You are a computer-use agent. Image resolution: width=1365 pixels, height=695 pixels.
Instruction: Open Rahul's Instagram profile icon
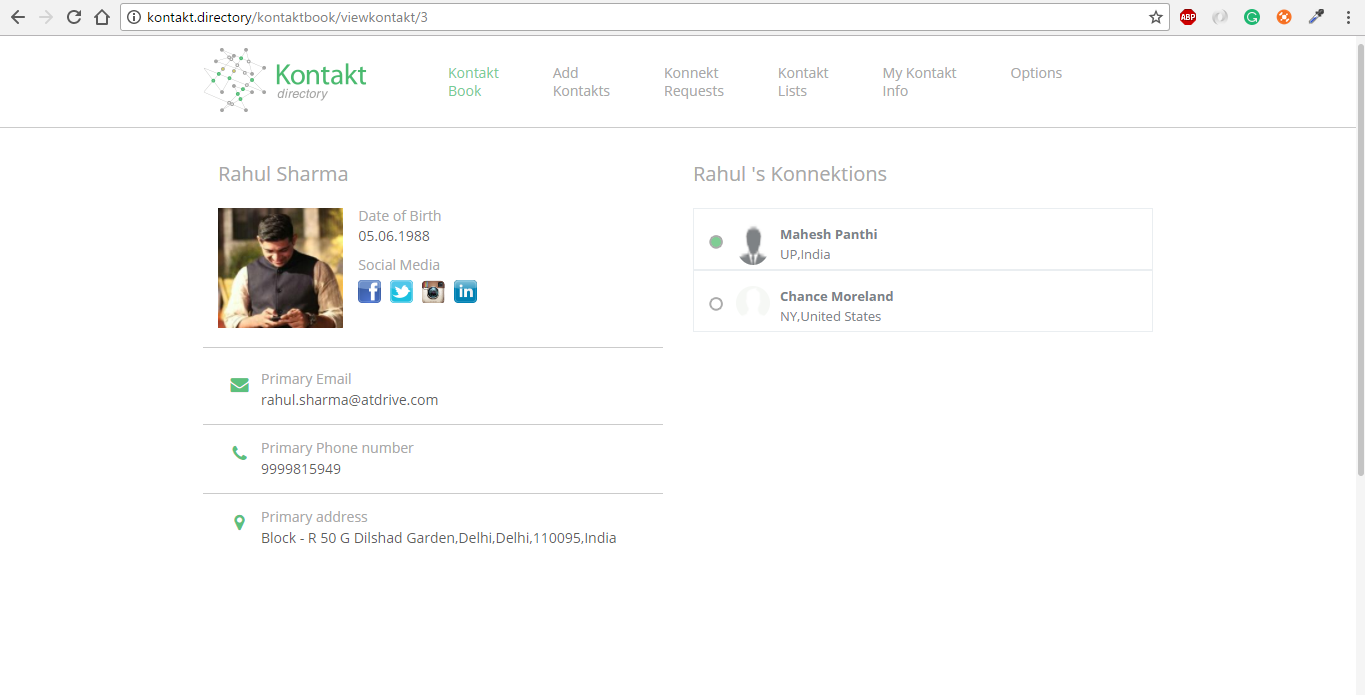point(433,291)
